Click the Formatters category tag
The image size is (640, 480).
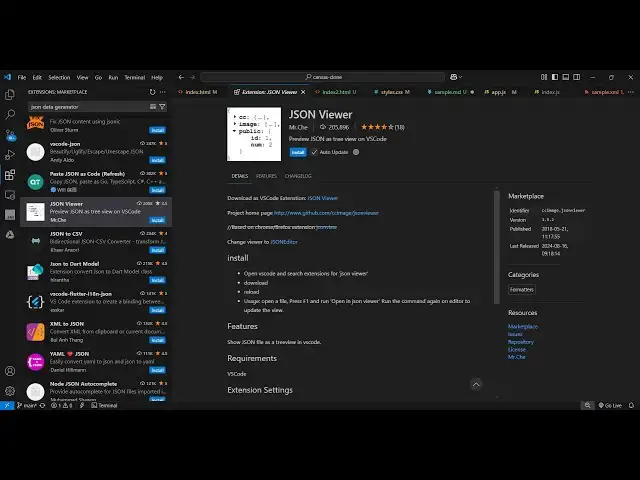522,289
